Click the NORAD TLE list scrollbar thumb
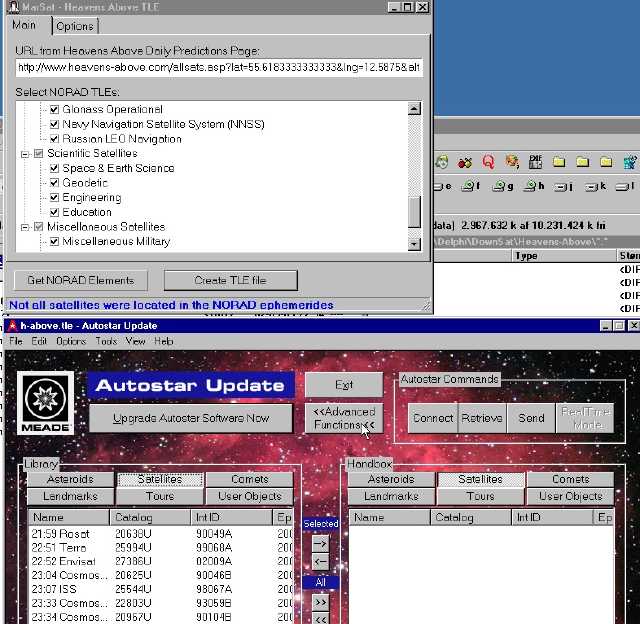 [414, 212]
